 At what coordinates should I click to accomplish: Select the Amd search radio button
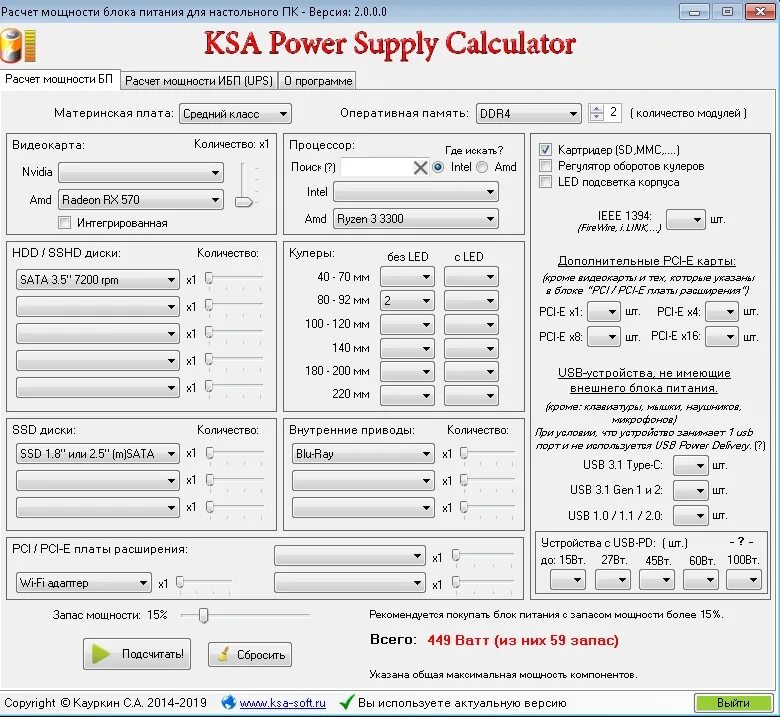point(482,167)
